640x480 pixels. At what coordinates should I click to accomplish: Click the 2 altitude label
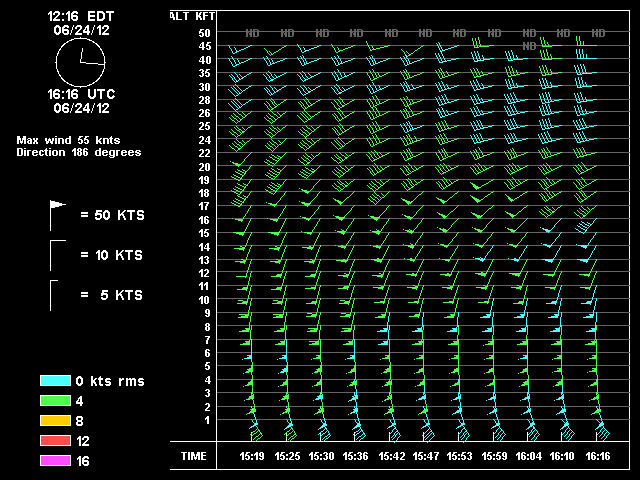(x=207, y=407)
